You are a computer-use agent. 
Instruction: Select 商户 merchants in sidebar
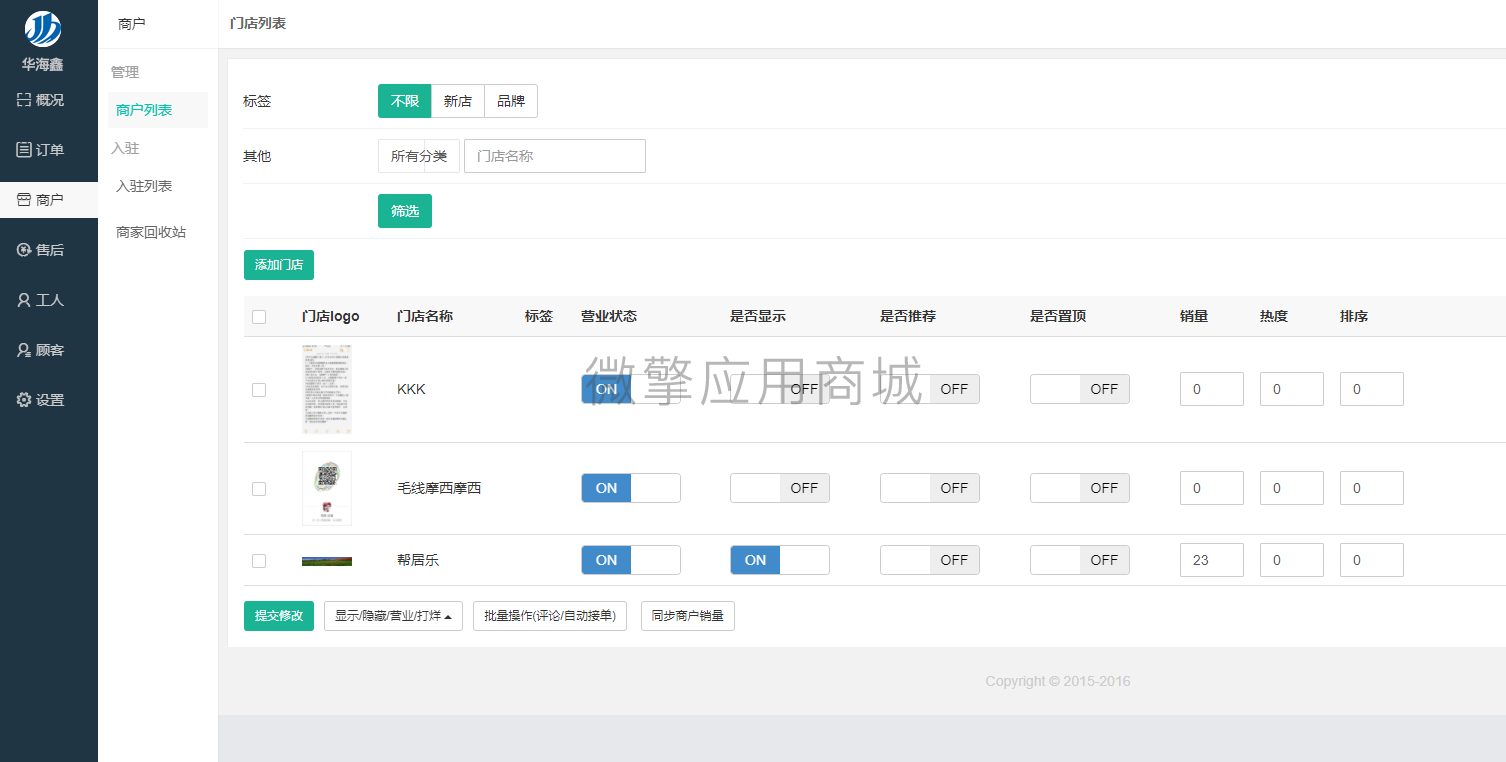(x=49, y=200)
